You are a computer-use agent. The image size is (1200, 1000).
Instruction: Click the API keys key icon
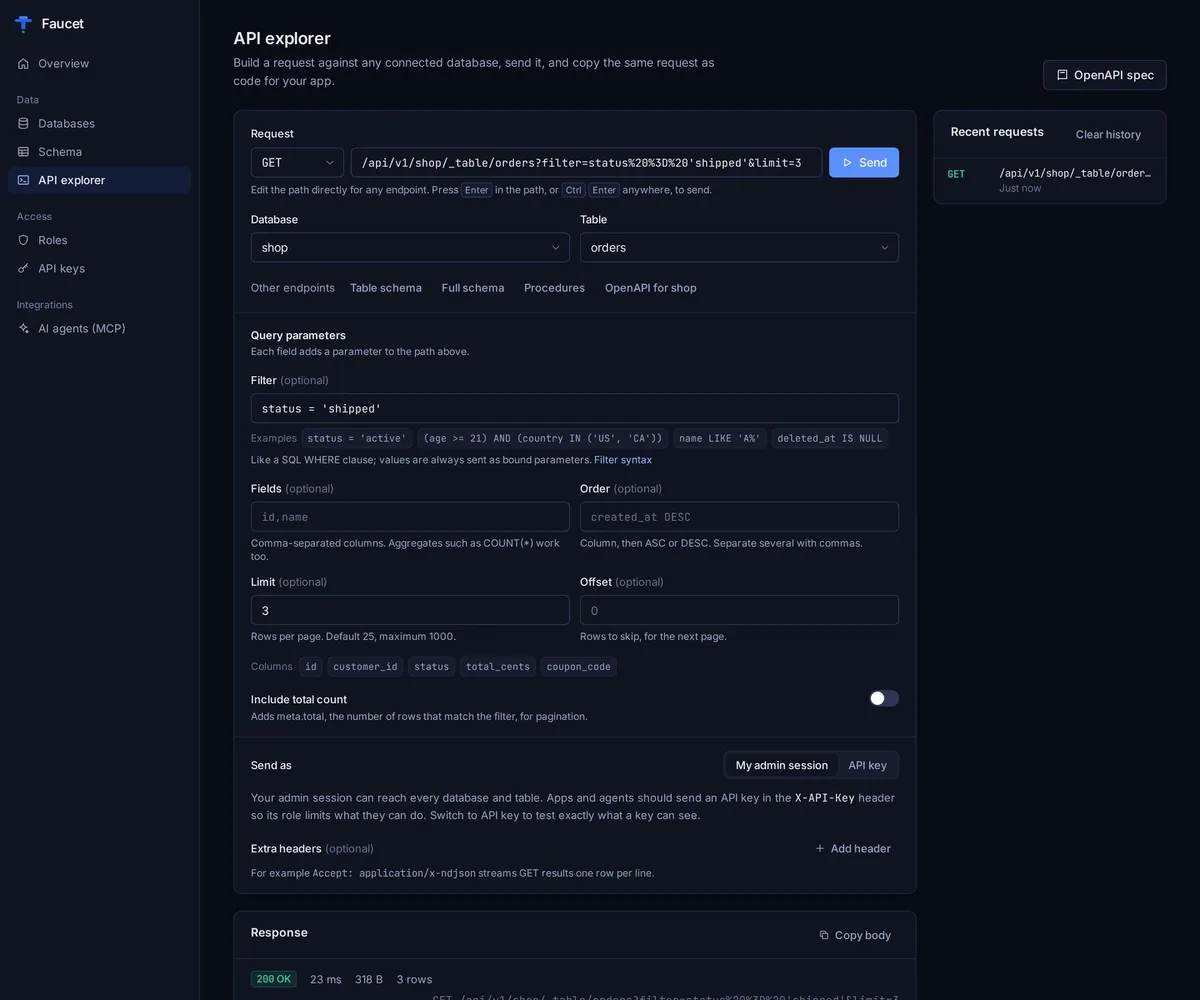tap(23, 268)
